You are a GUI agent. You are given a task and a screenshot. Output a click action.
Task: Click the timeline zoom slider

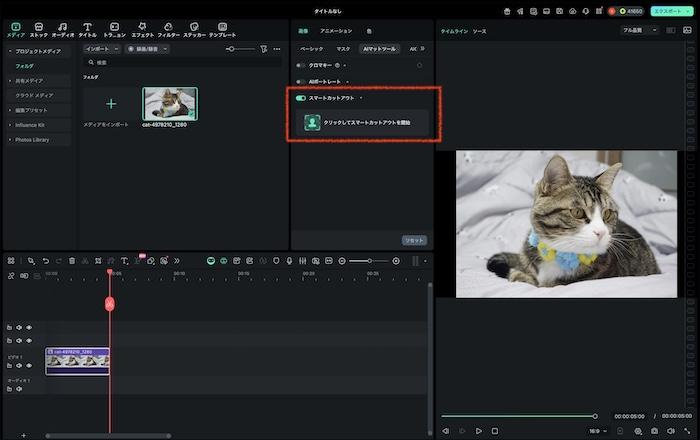(x=370, y=261)
